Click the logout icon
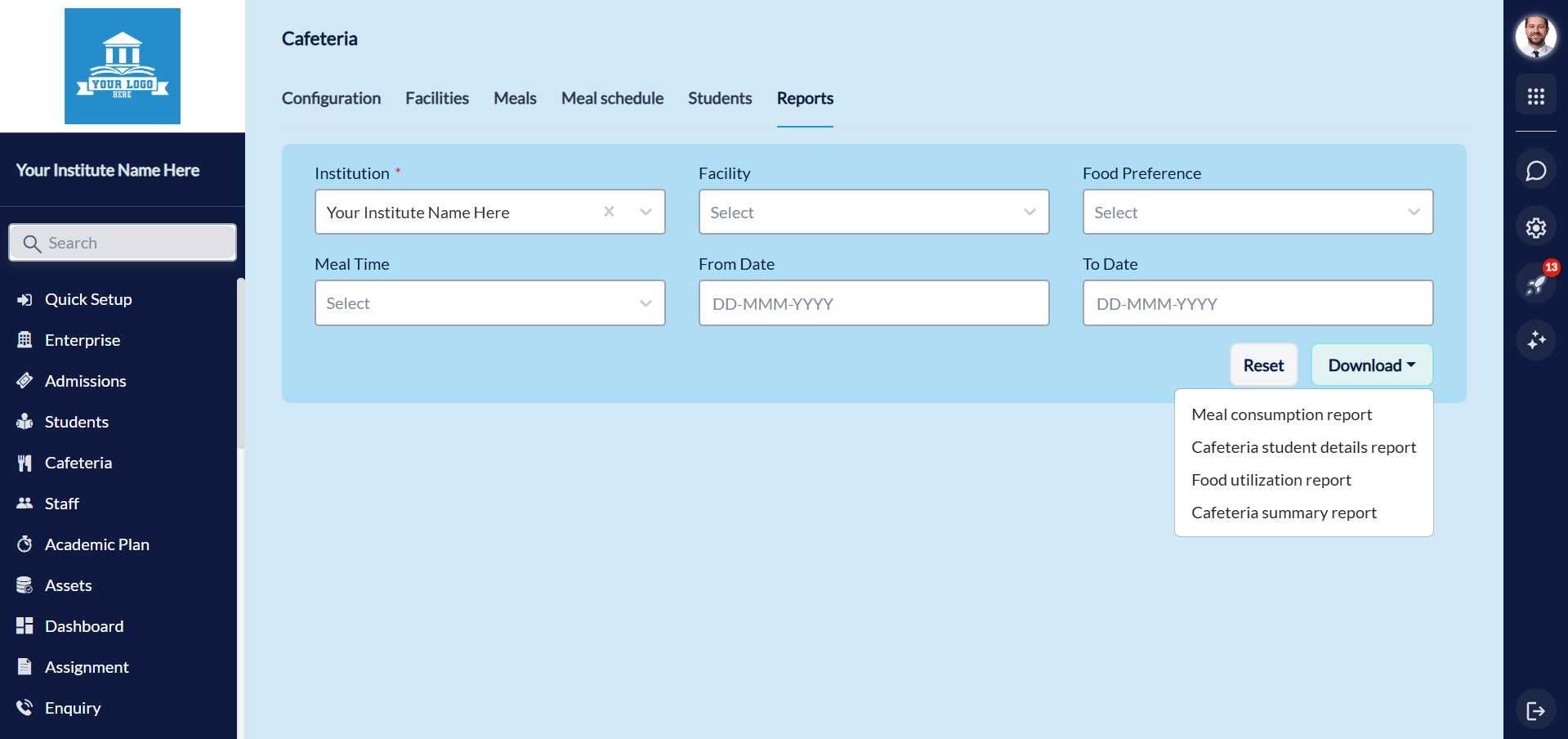Image resolution: width=1568 pixels, height=739 pixels. [1535, 710]
